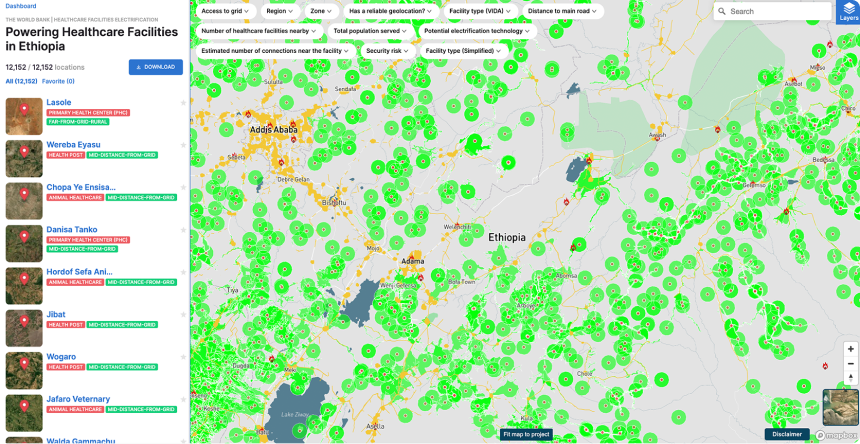
Task: Open the Region filter dropdown
Action: tap(279, 11)
